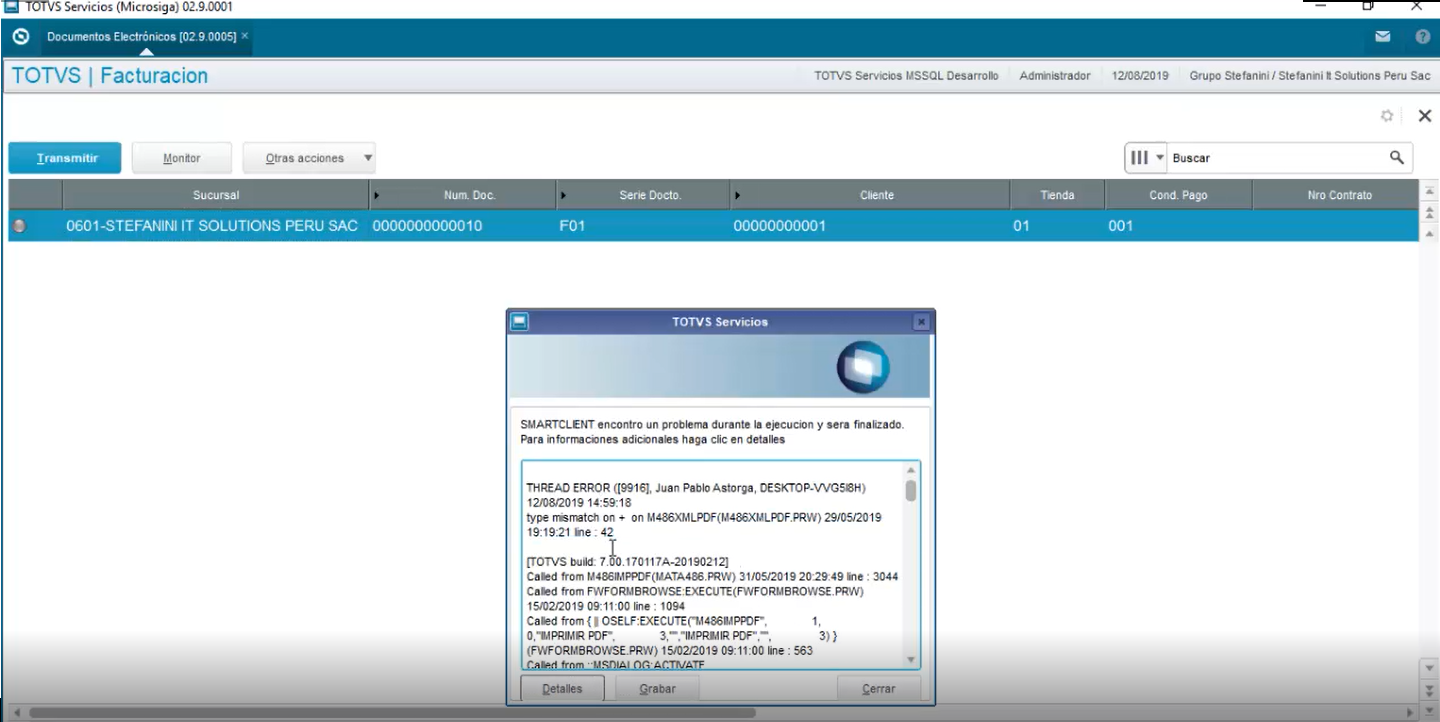Click arrow marker before Cliente header

[737, 195]
